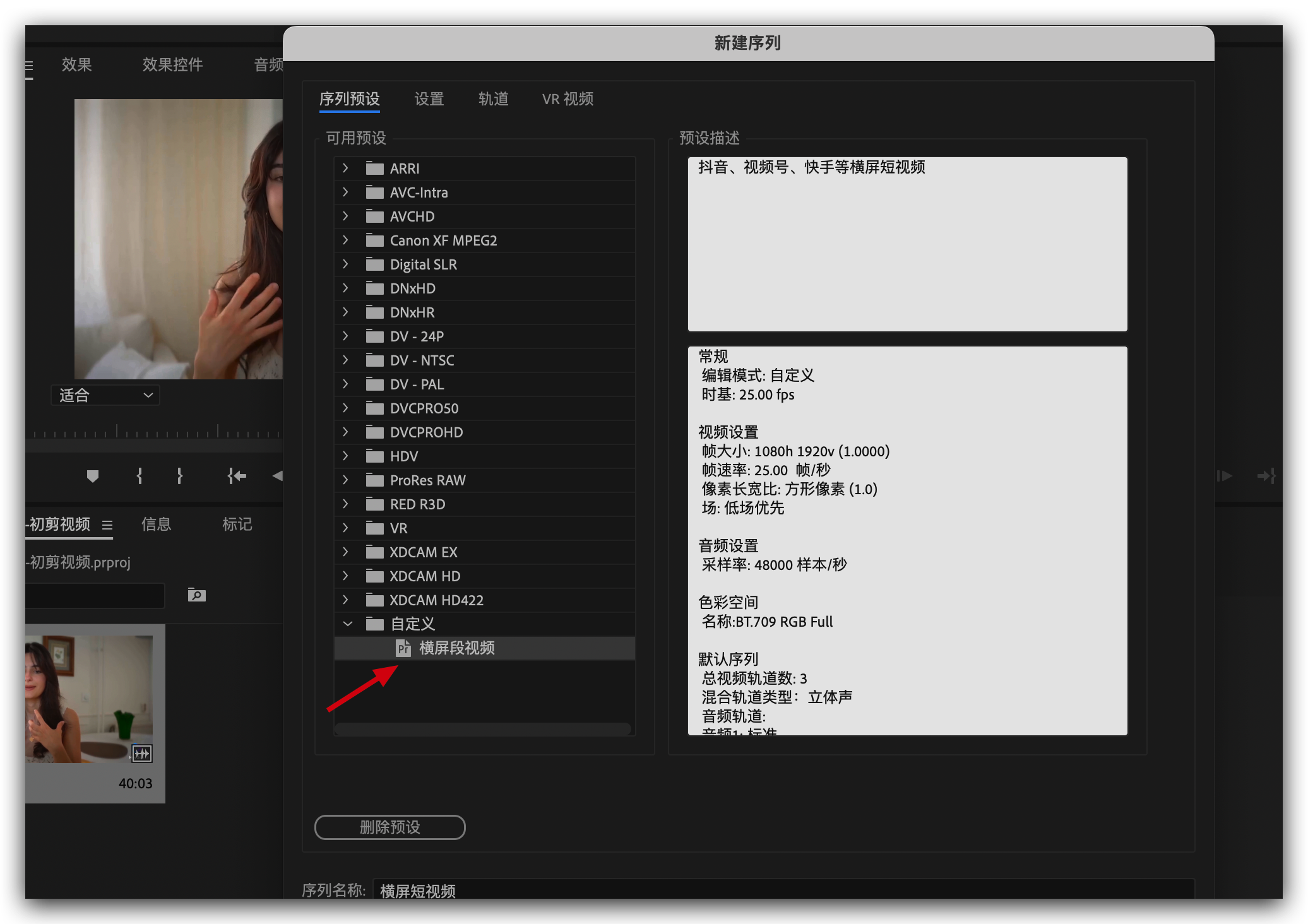Switch to the VR 视频 tab
1308x924 pixels.
(568, 99)
